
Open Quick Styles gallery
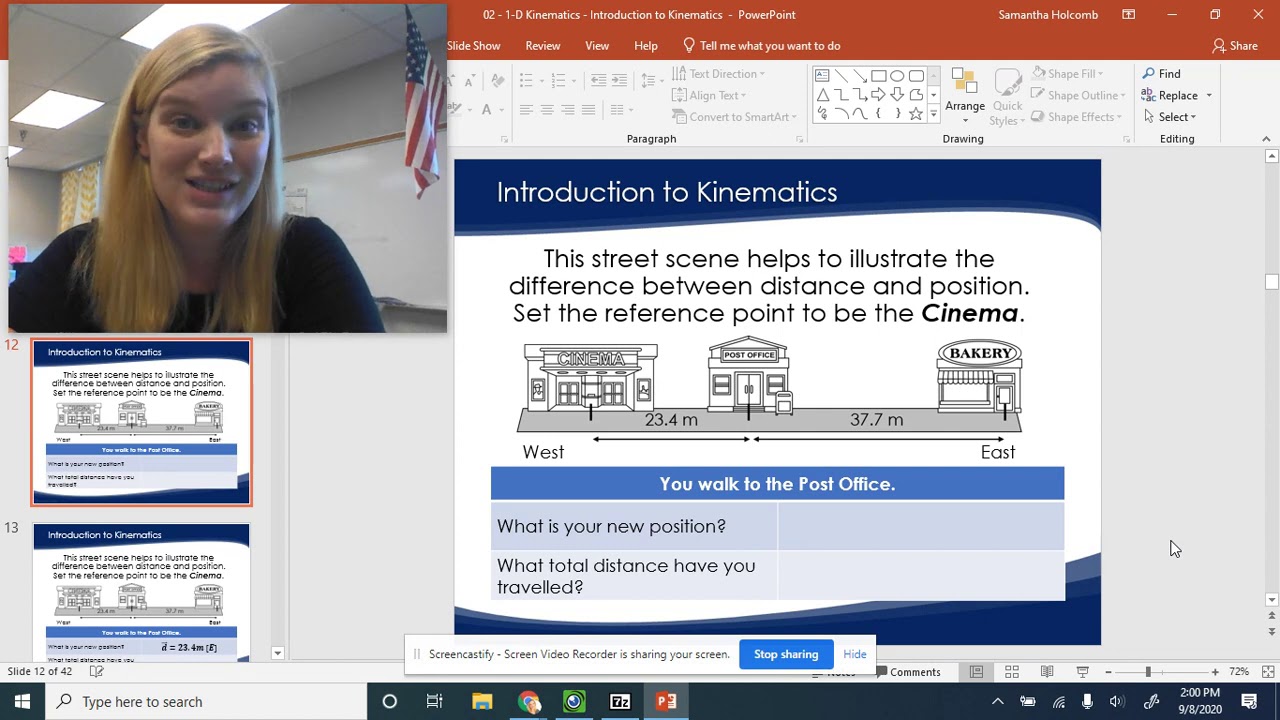[x=1007, y=97]
